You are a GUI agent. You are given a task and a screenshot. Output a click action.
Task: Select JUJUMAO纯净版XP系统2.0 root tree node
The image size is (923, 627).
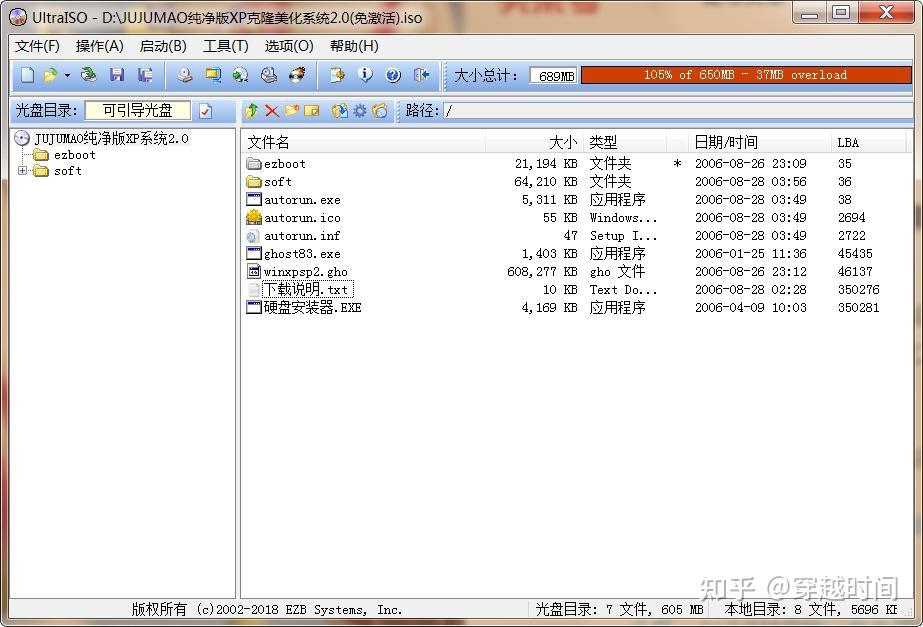pos(111,139)
